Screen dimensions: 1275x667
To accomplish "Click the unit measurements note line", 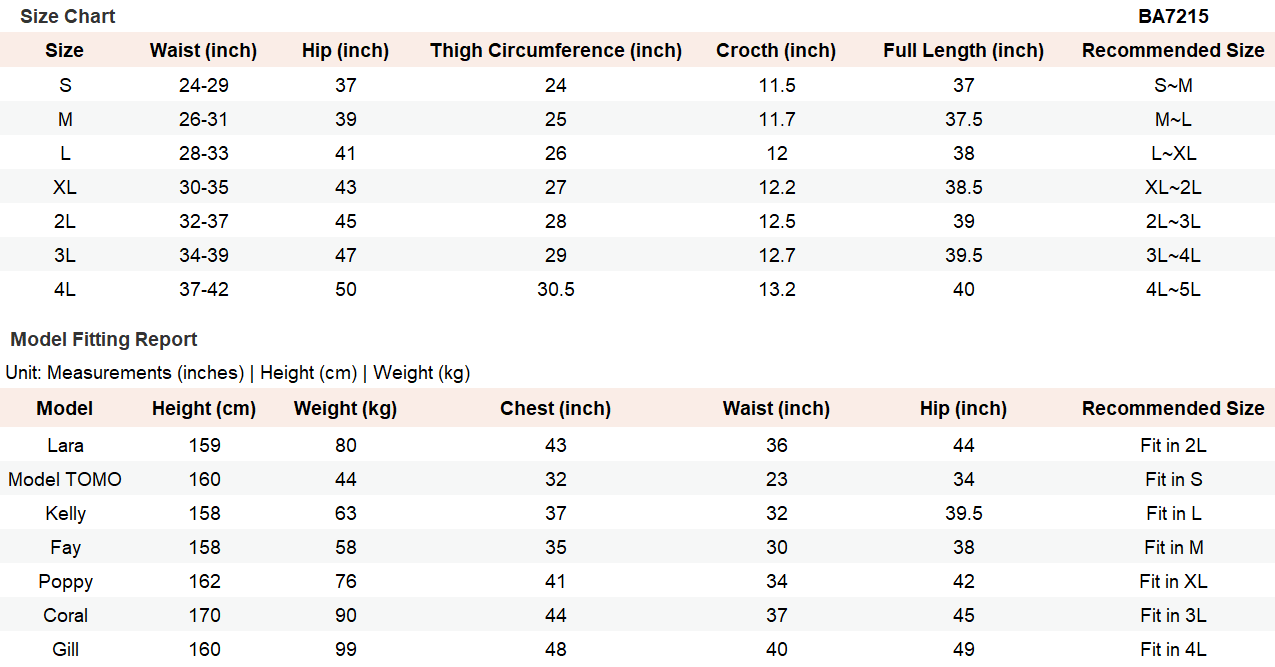I will 238,372.
